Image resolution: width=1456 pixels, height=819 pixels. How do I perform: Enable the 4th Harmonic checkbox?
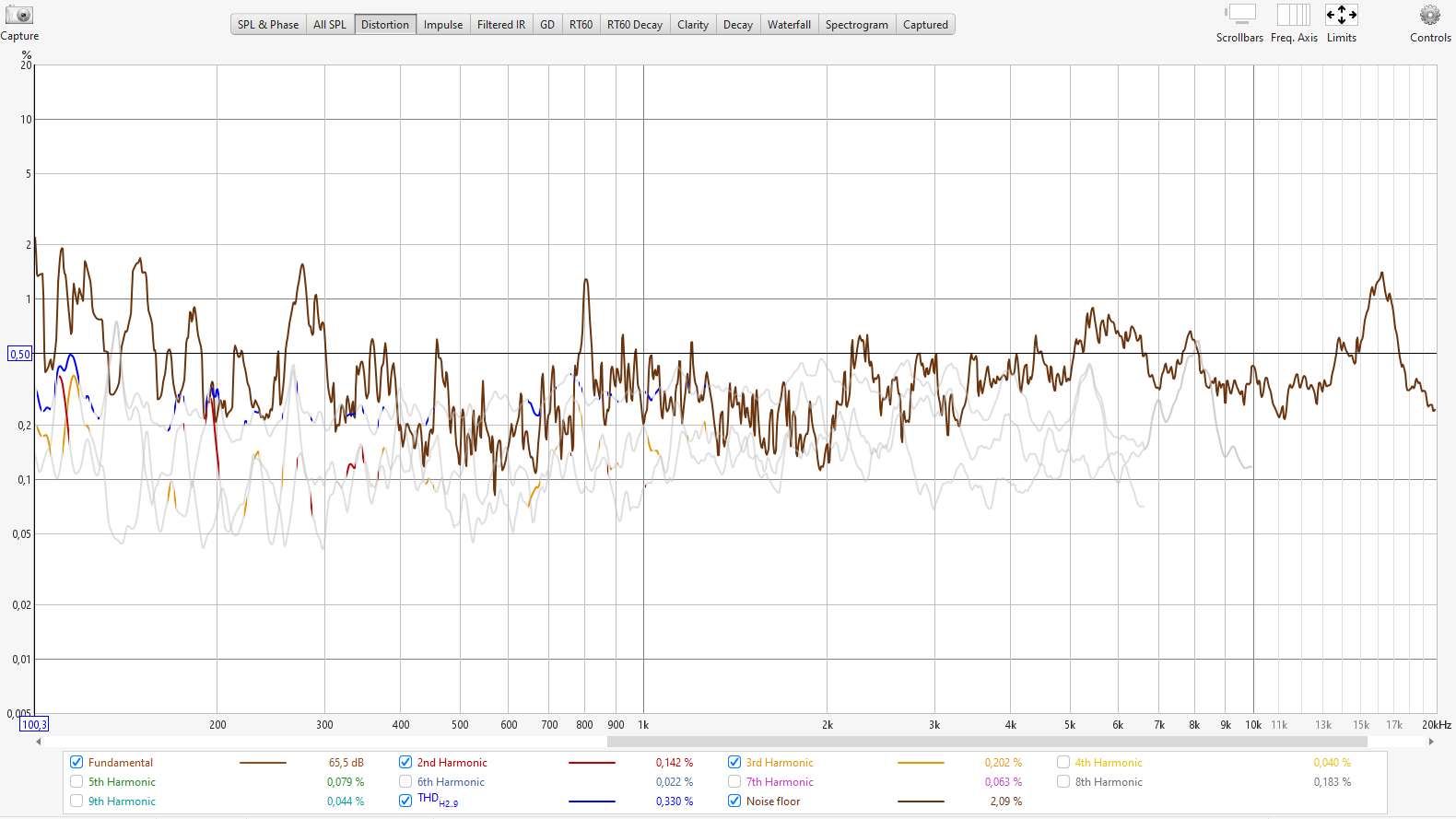1063,762
